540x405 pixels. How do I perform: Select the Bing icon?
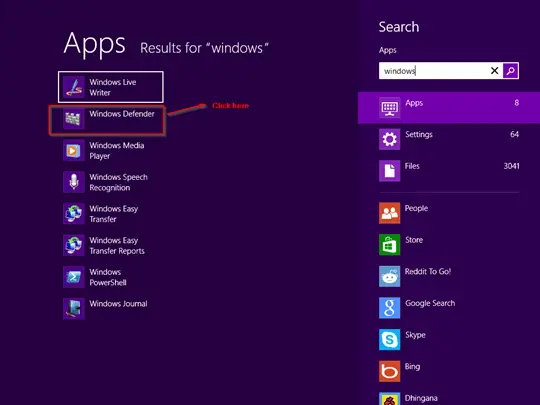click(x=390, y=371)
